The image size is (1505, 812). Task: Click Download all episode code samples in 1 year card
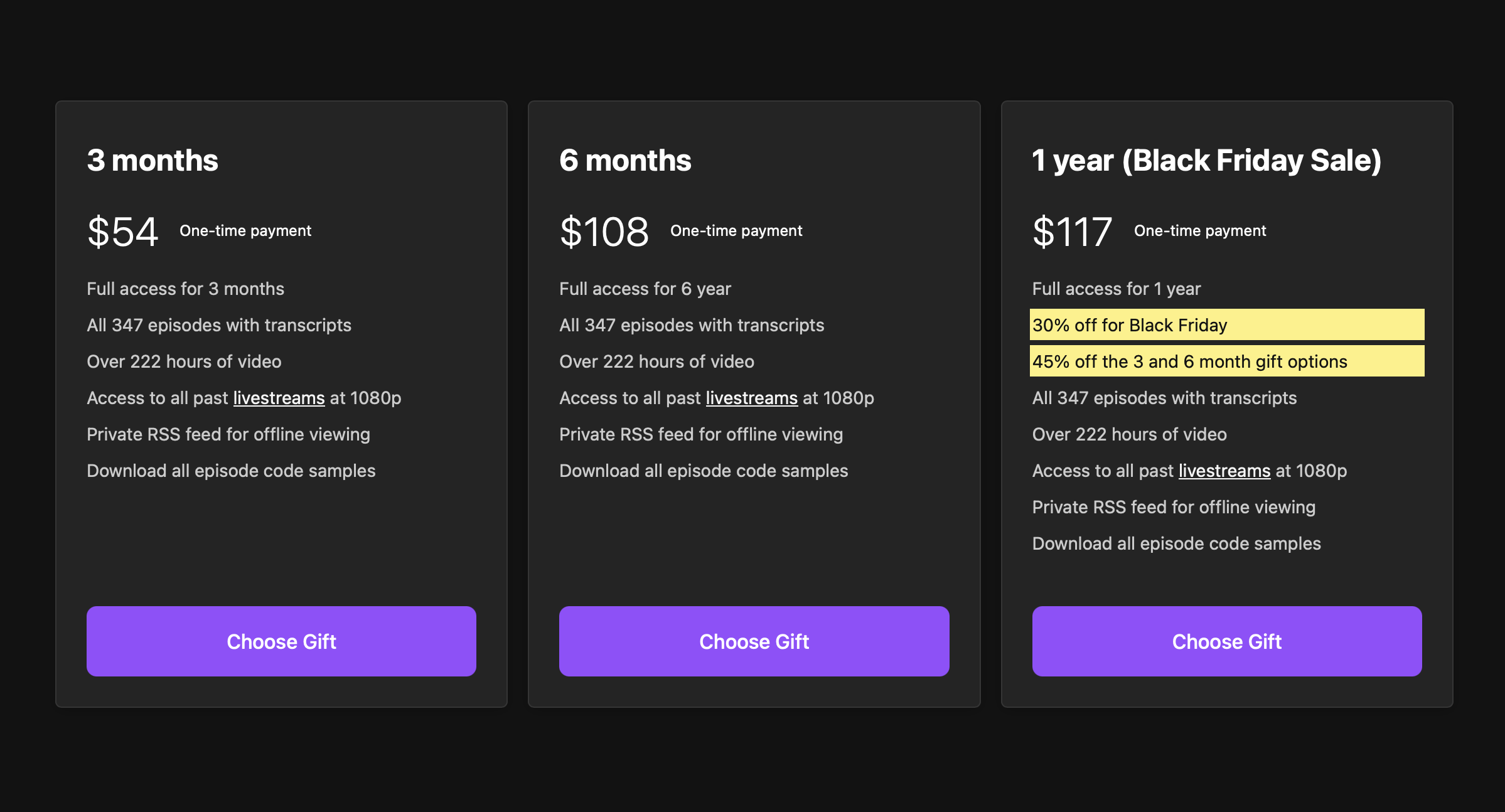click(x=1176, y=543)
